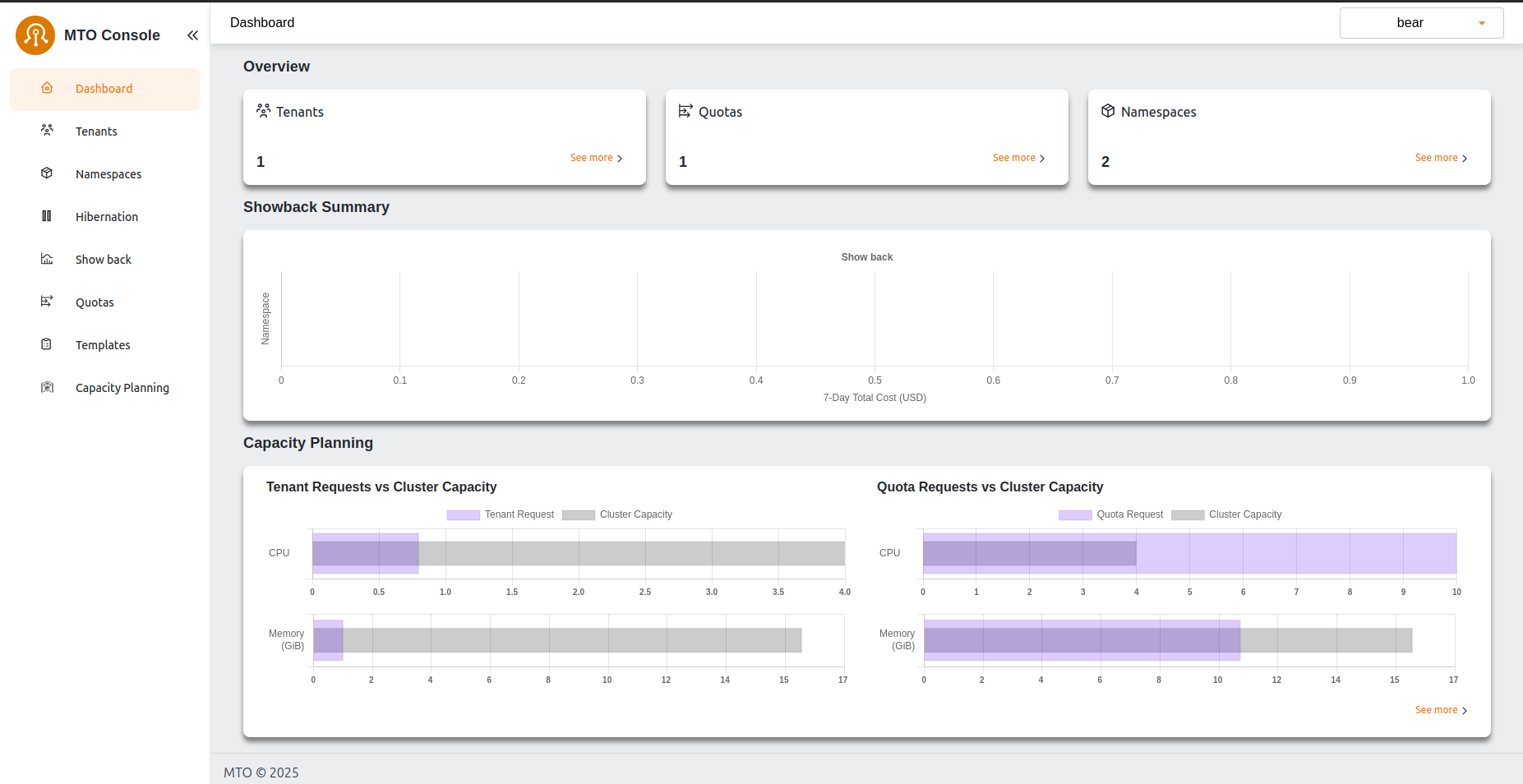Select the Capacity Planning icon
Screen dimensions: 1523x784
click(x=47, y=387)
